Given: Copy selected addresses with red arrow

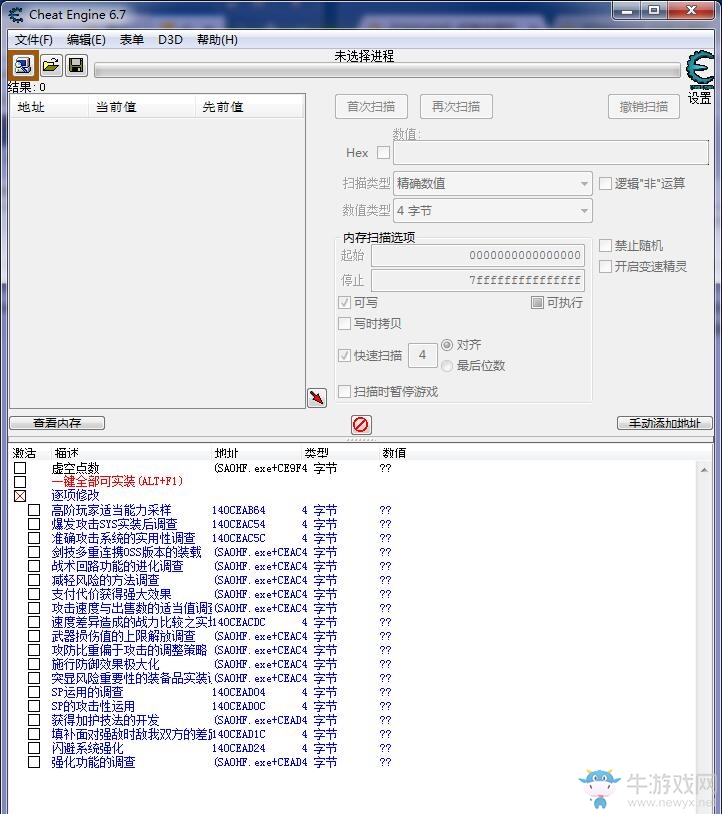Looking at the screenshot, I should 317,398.
